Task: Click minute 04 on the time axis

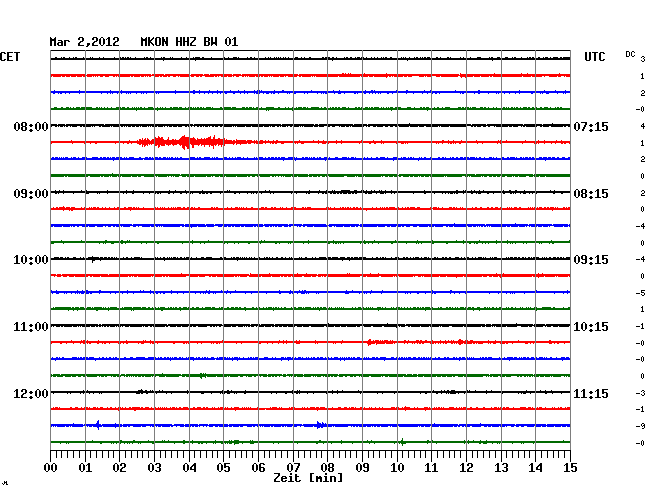Action: click(189, 467)
